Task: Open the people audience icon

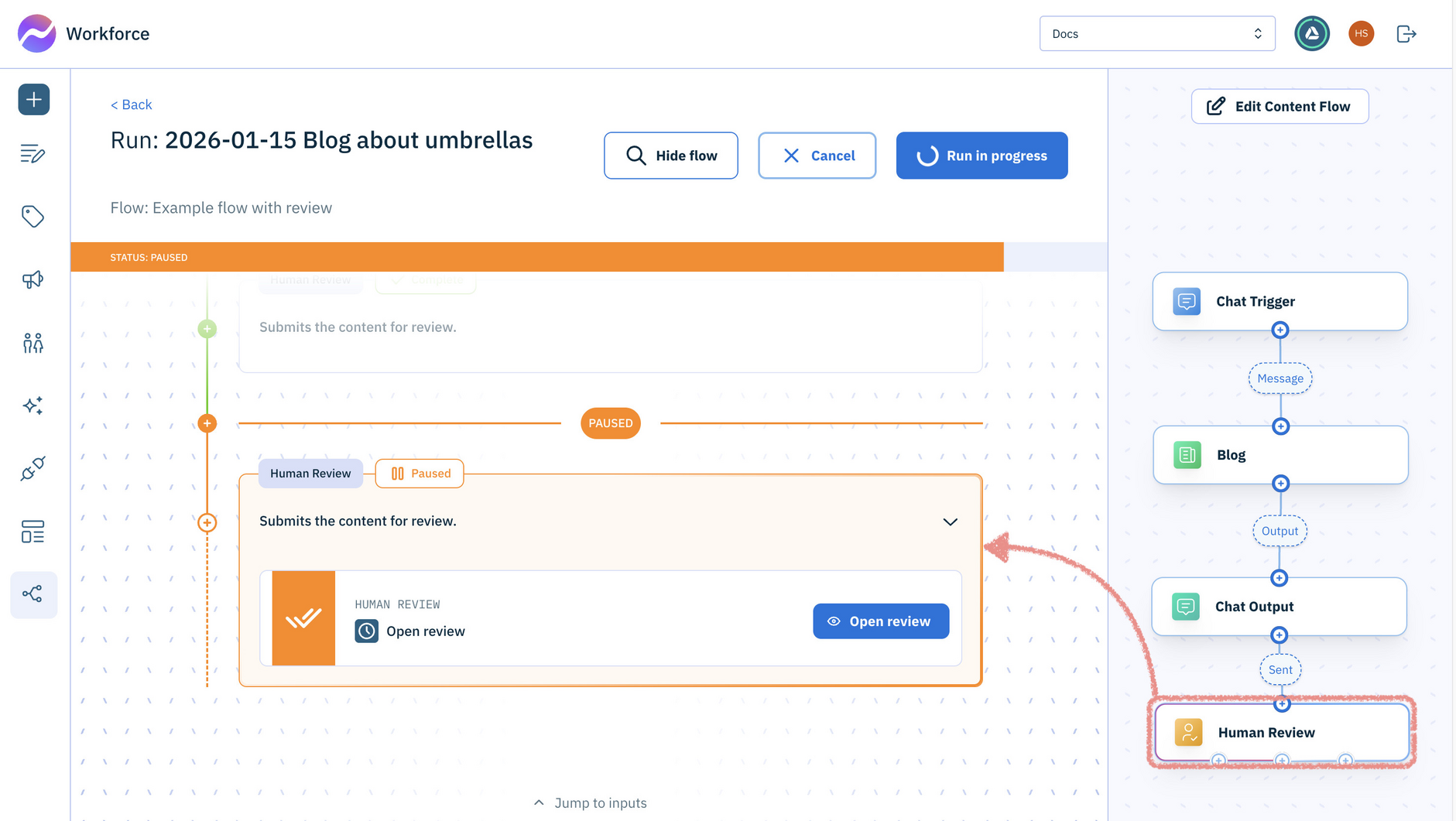Action: click(x=33, y=343)
